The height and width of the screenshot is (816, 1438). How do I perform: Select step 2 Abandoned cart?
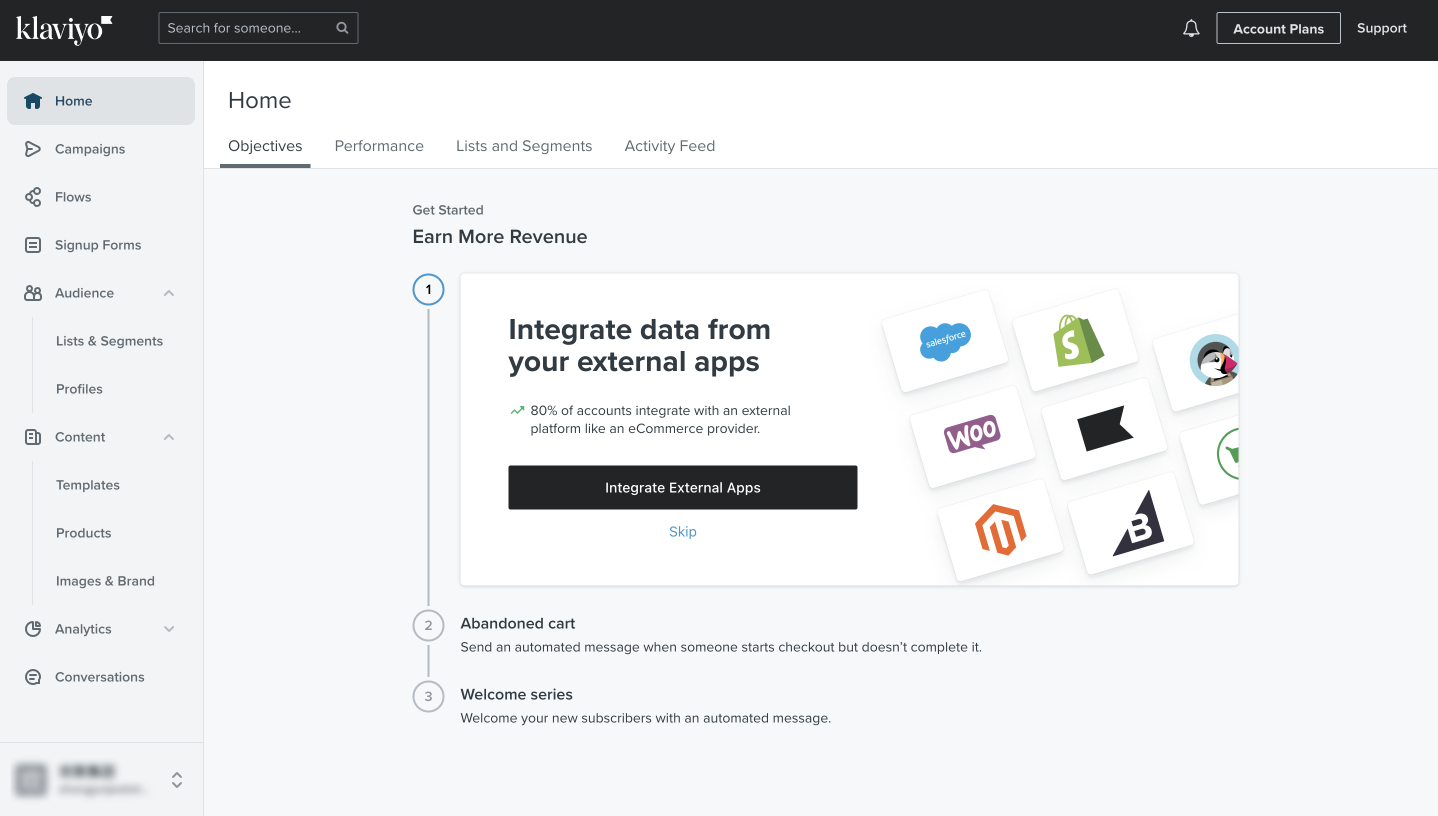tap(517, 624)
